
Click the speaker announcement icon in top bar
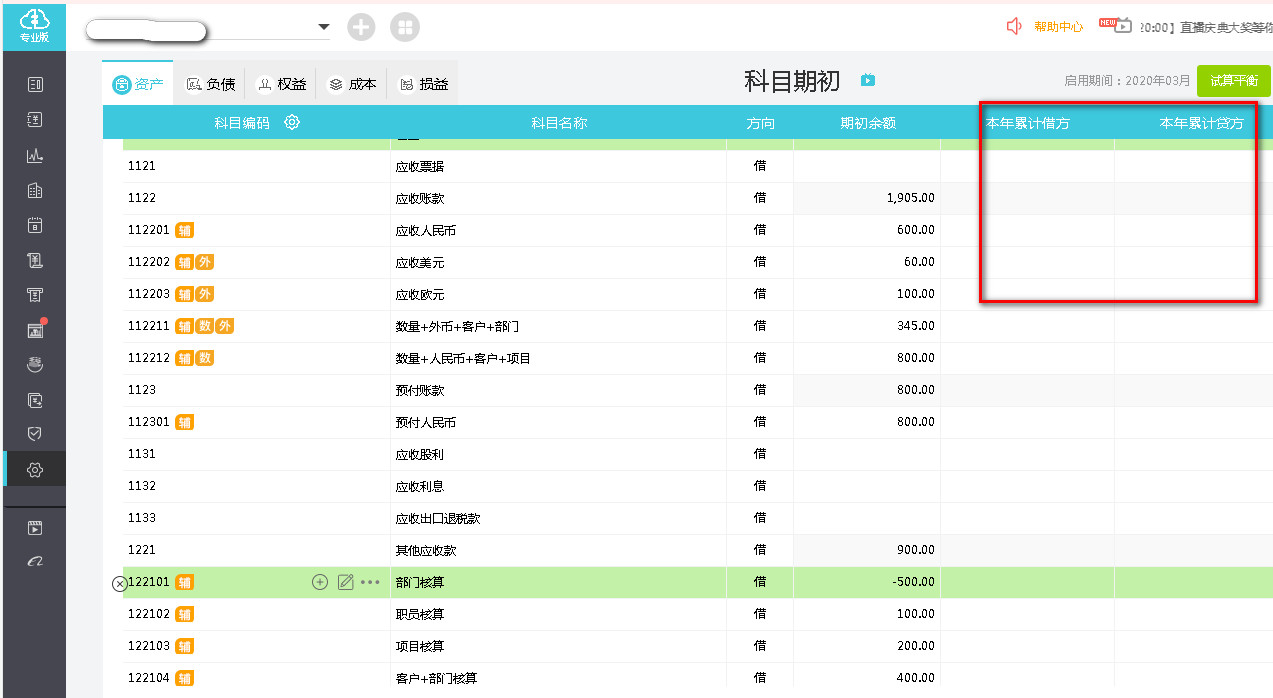pos(1015,26)
